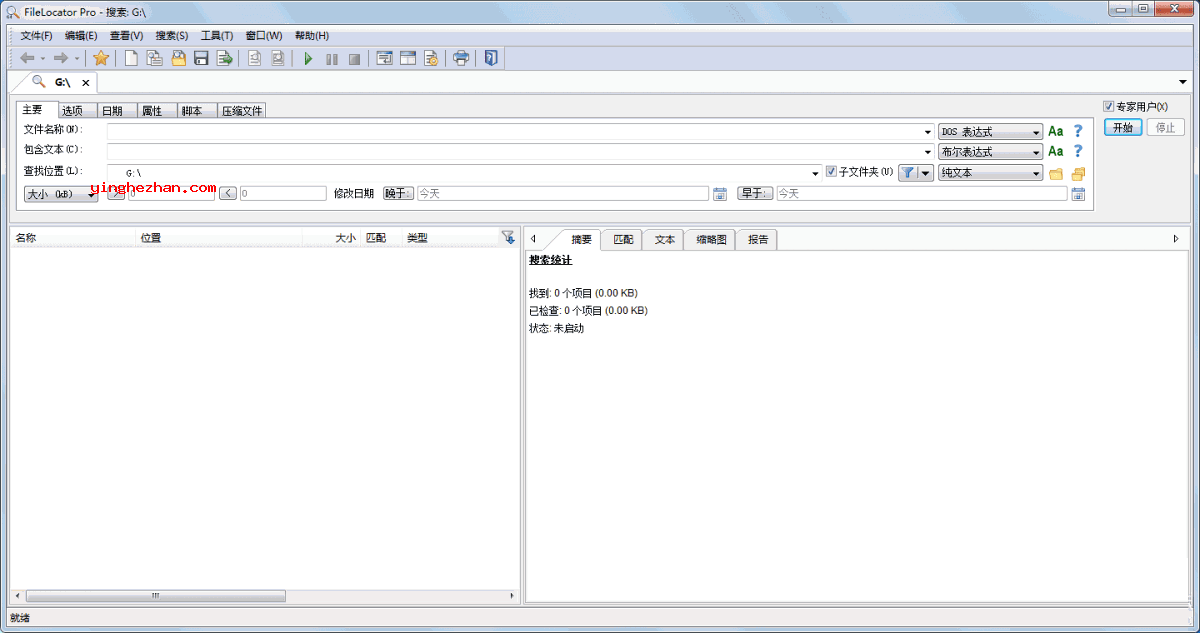Open the 工具(T) menu
The image size is (1200, 633).
217,36
